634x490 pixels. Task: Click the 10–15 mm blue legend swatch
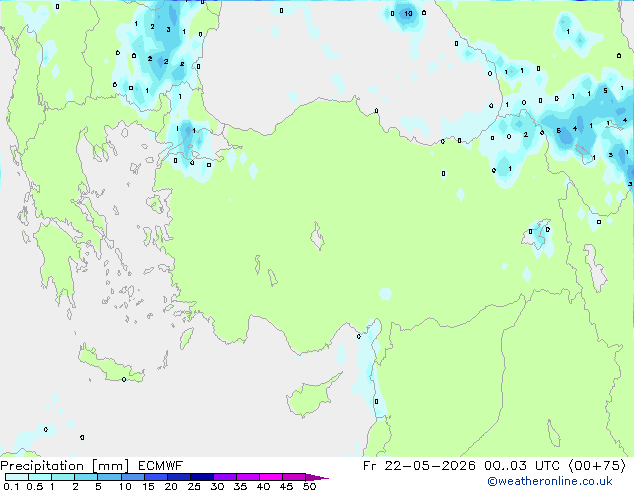tap(132, 477)
